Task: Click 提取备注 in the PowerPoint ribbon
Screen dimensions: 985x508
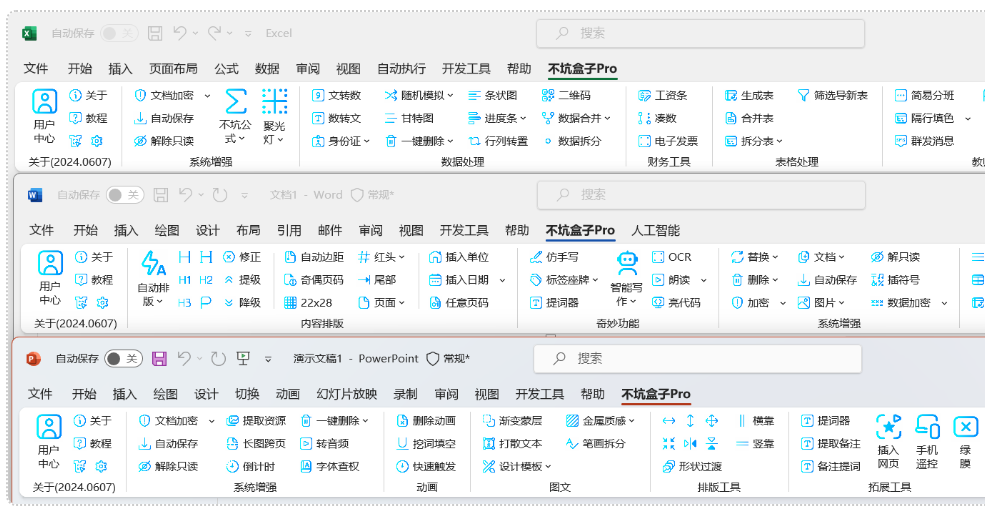Action: (830, 443)
